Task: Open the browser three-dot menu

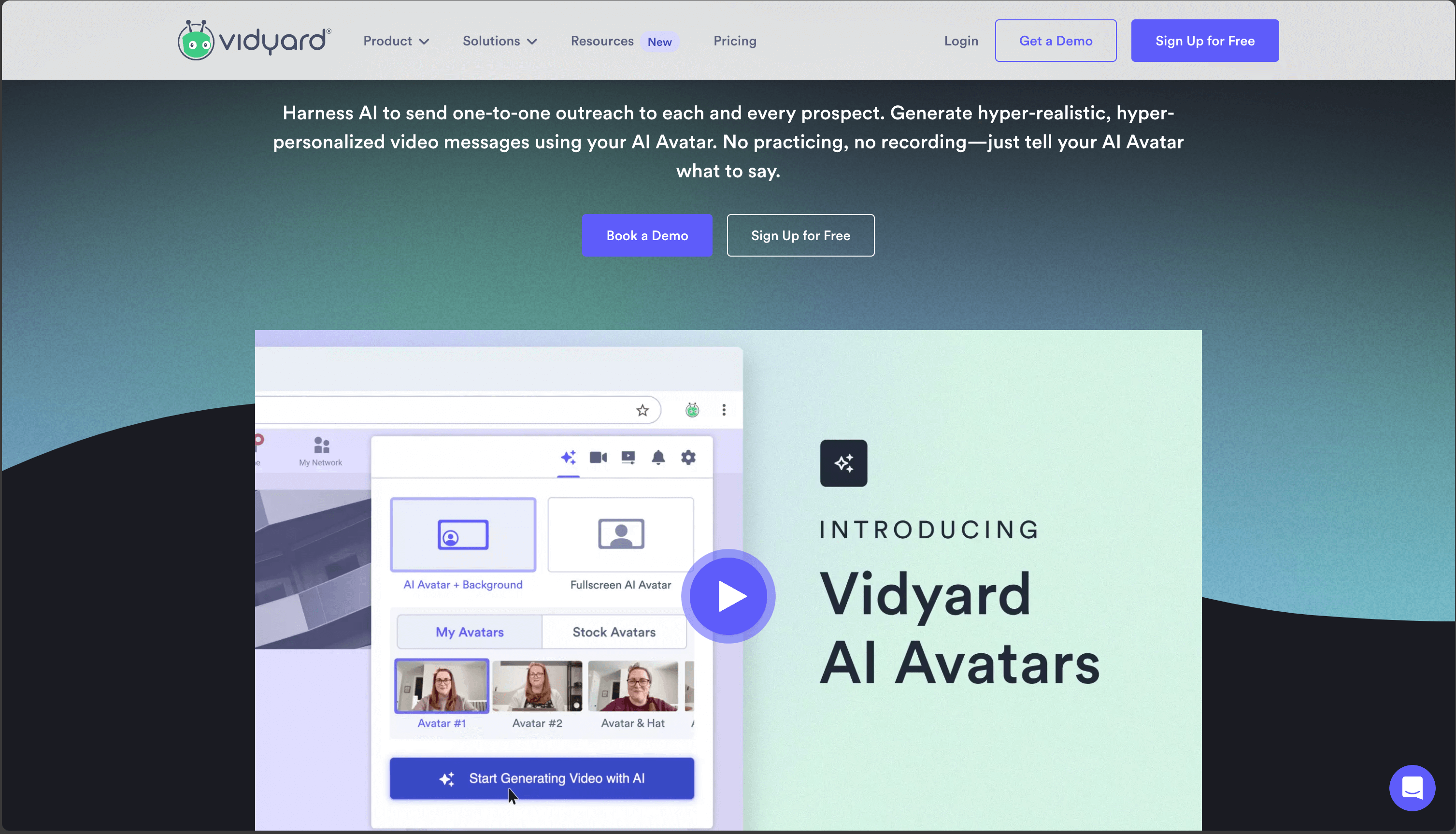Action: point(724,409)
